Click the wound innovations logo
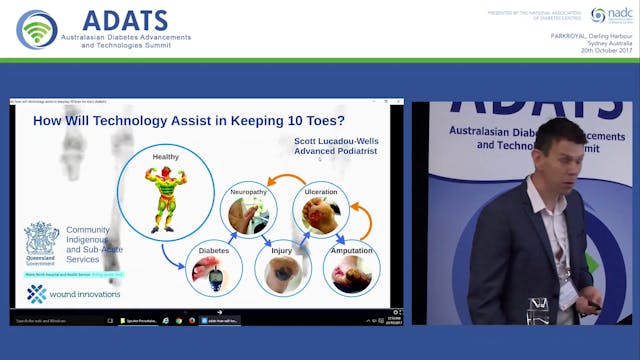The image size is (640, 360). click(73, 294)
